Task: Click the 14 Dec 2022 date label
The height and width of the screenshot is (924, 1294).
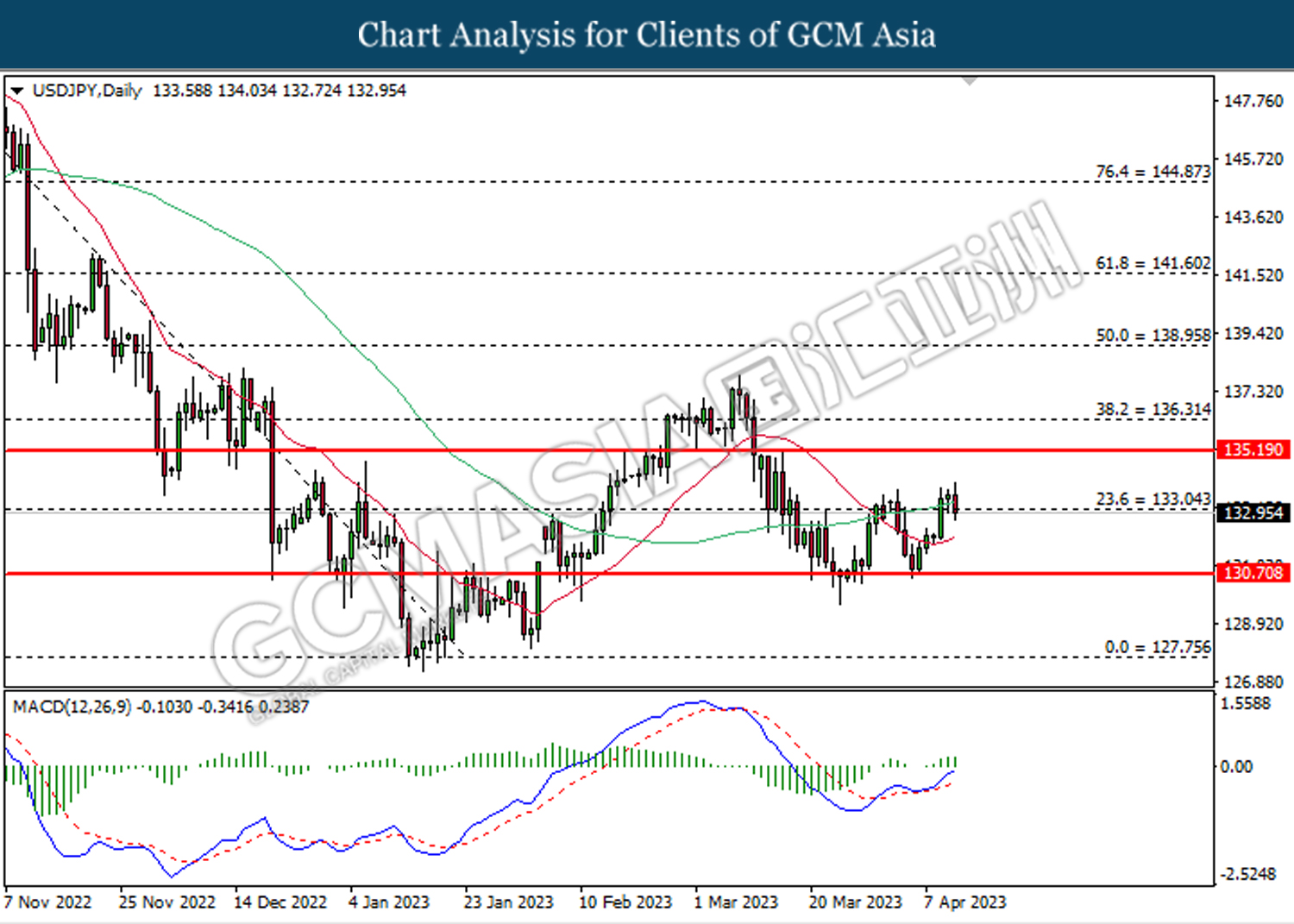Action: [280, 902]
